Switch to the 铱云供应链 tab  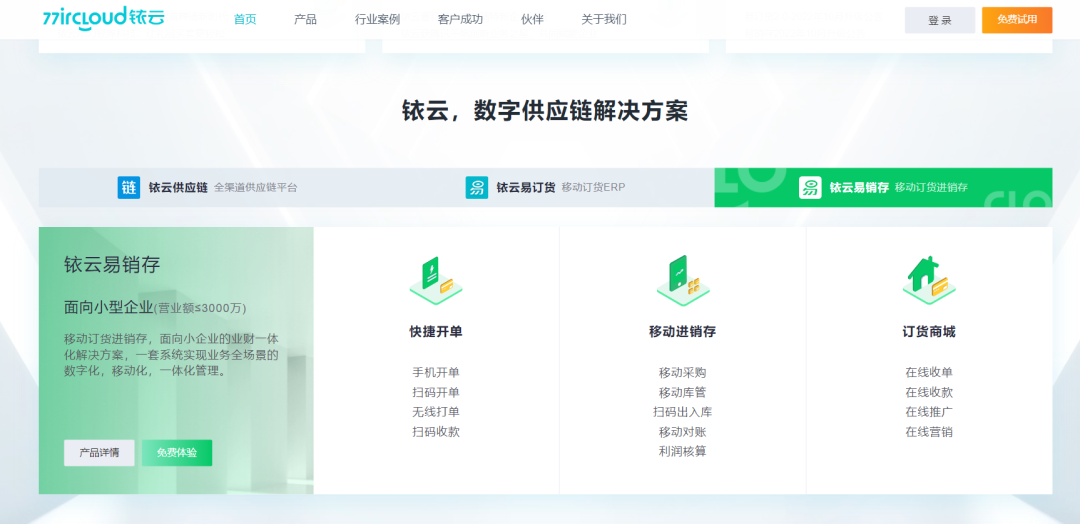tap(207, 187)
